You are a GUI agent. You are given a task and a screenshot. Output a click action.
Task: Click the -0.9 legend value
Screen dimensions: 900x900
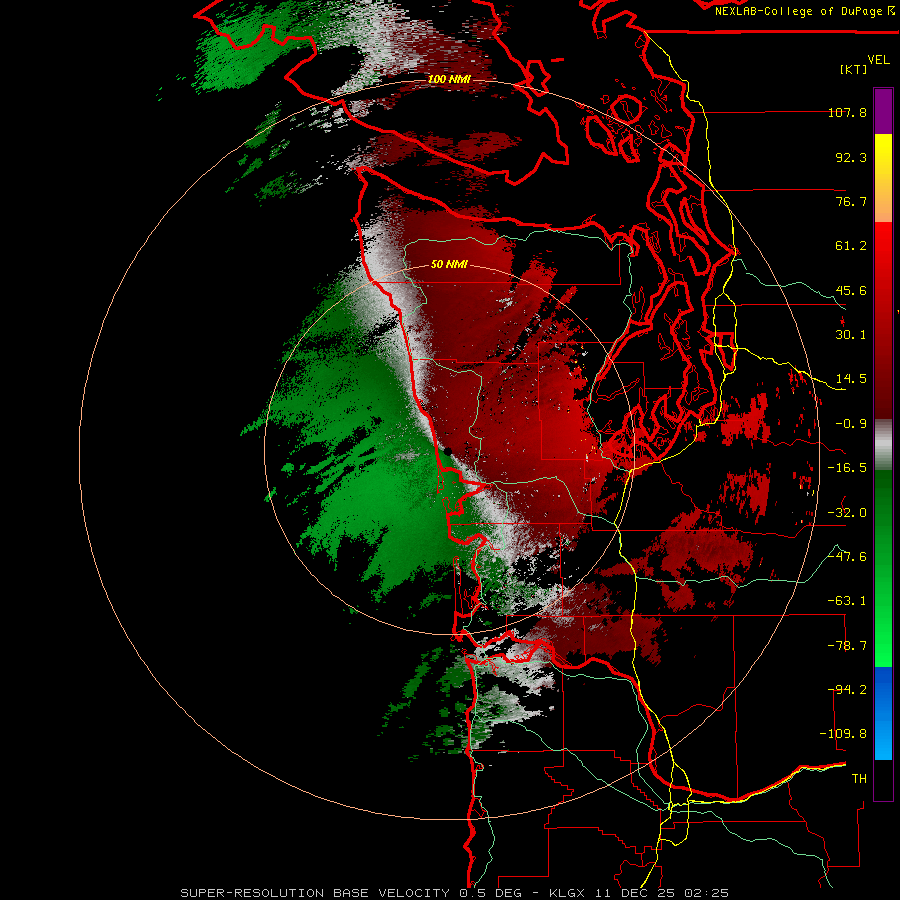point(851,424)
